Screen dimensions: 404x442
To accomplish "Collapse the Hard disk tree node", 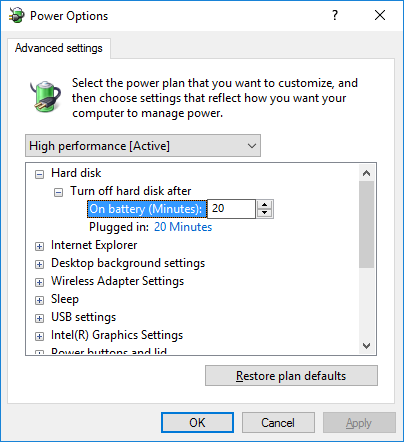I will point(39,174).
